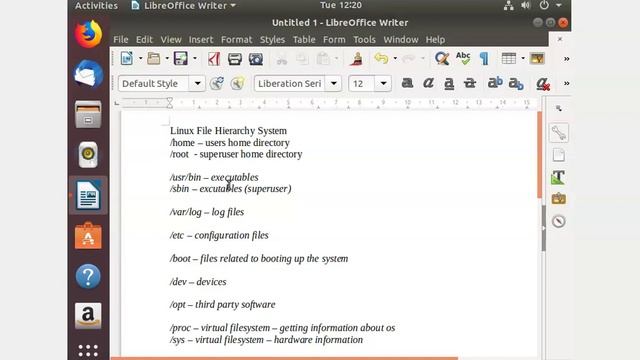Open the Save dropdown arrow
The height and width of the screenshot is (360, 640).
click(195, 59)
